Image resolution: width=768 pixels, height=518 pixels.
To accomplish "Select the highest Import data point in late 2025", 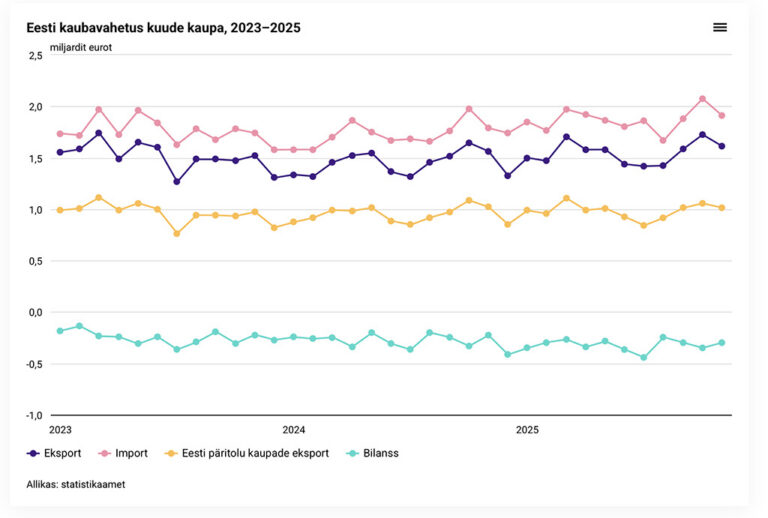I will click(x=703, y=99).
